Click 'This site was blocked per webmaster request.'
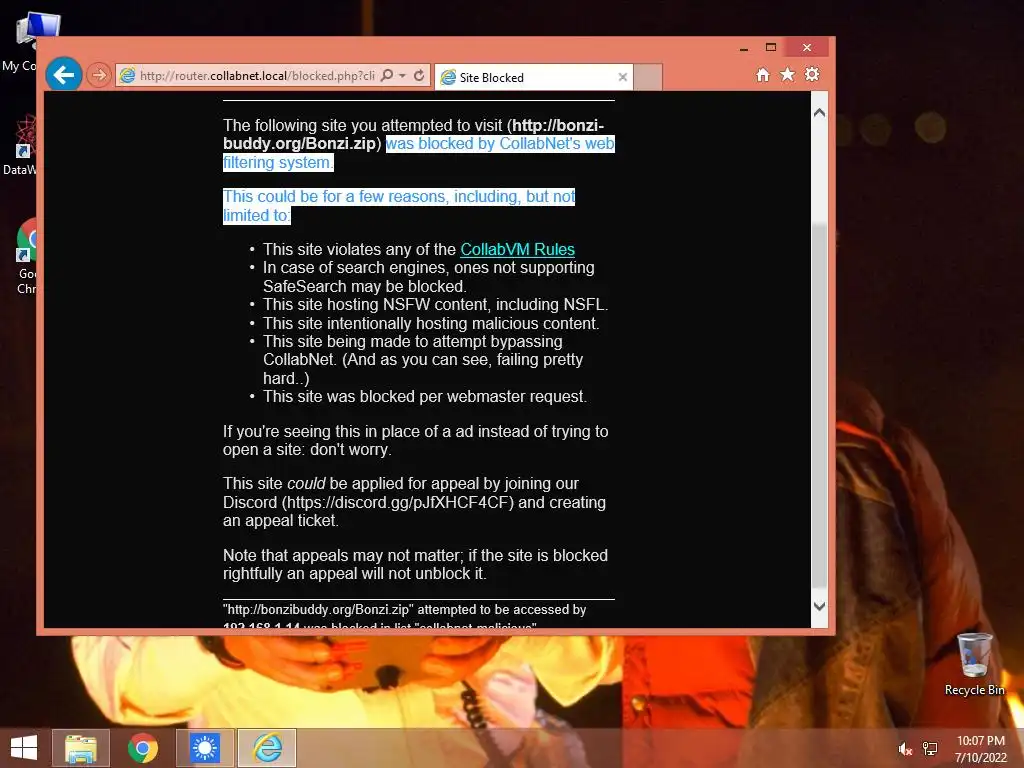Image resolution: width=1024 pixels, height=768 pixels. point(424,396)
